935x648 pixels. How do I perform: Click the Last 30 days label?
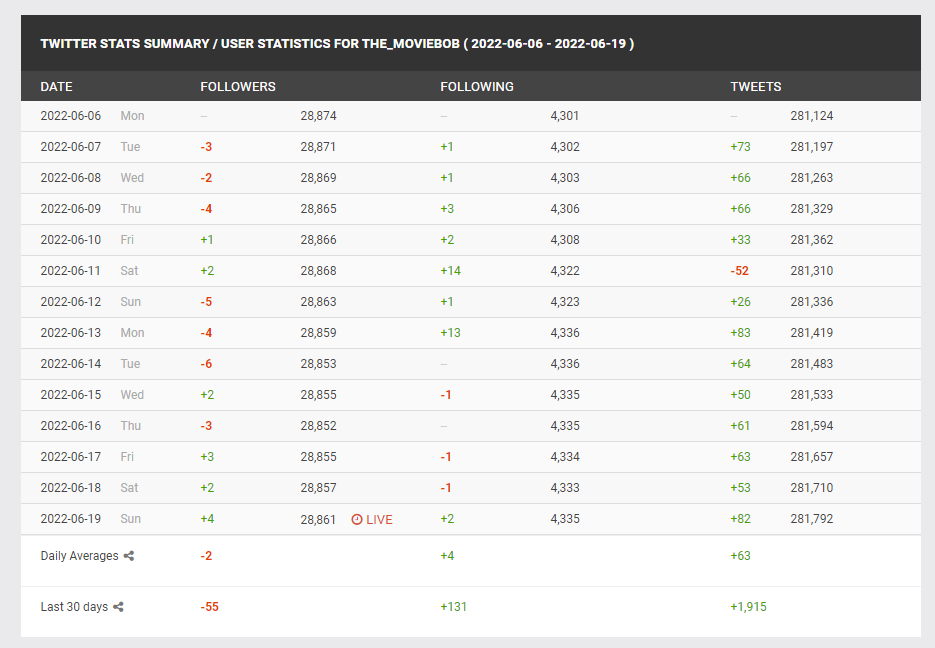(74, 607)
